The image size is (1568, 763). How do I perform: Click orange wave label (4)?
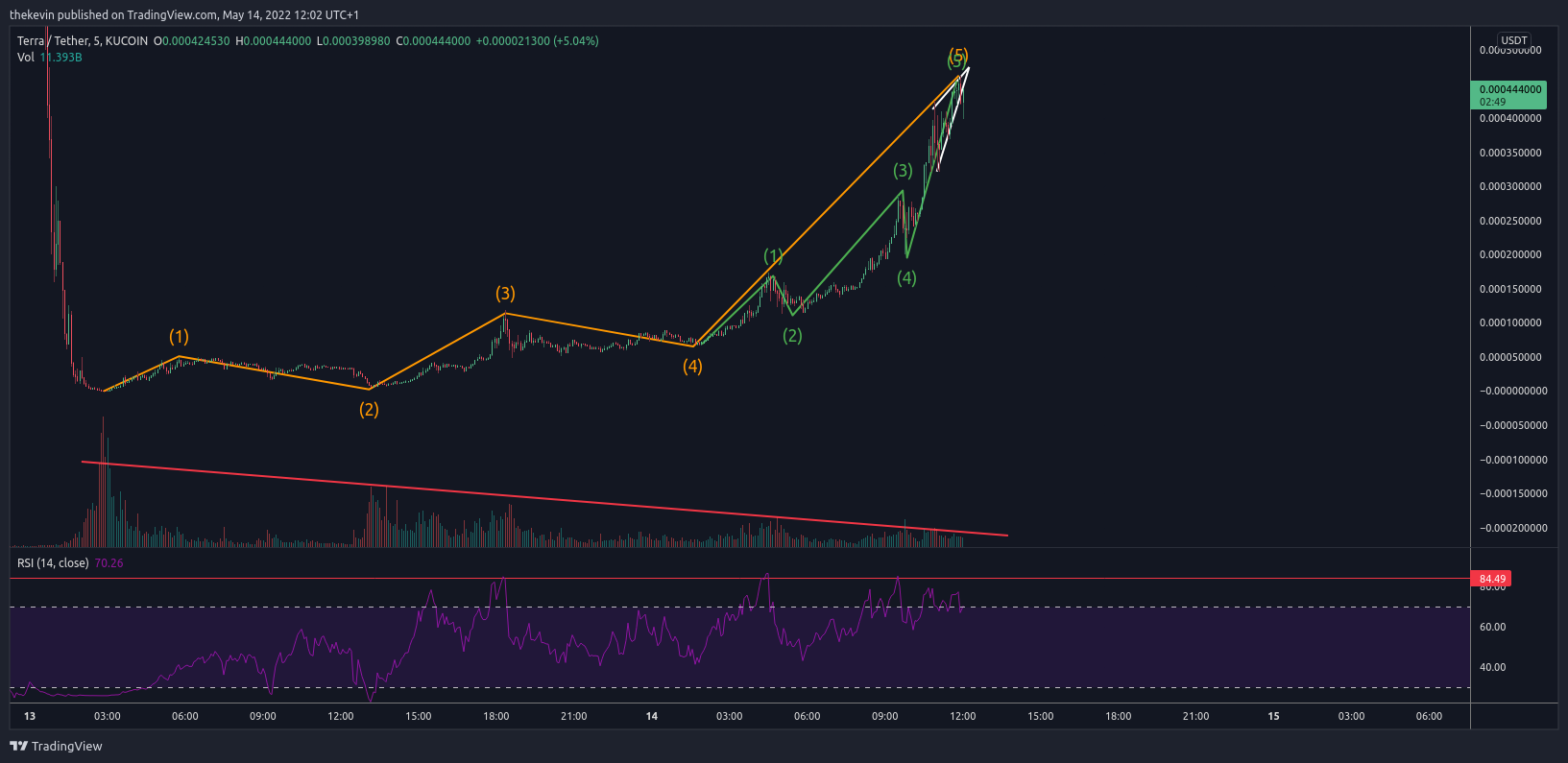tap(692, 367)
